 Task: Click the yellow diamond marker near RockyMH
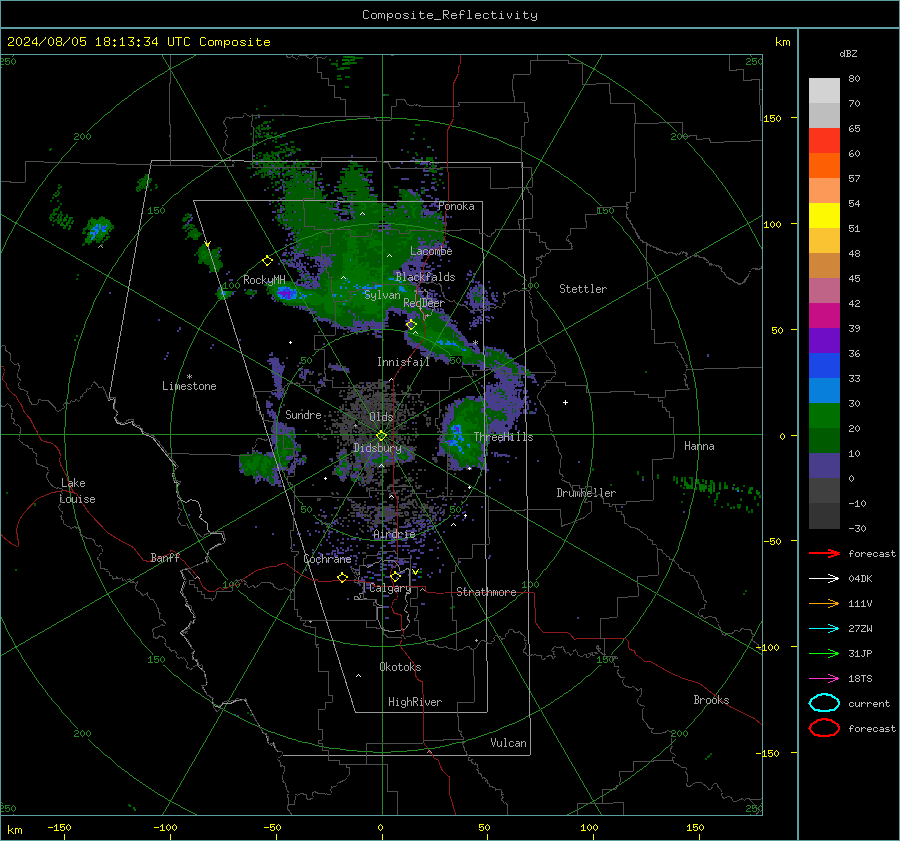click(267, 261)
